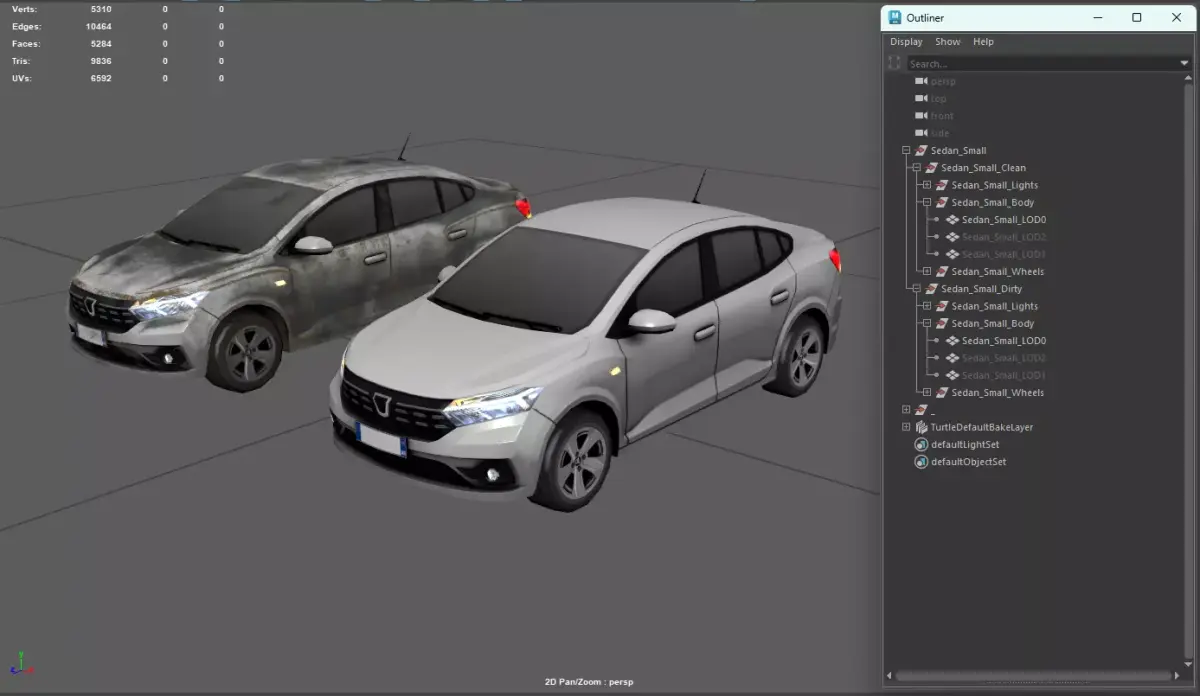Click Sedan_Small_LOD2 mesh icon under Clean body
Screen dimensions: 1200x696
(x=952, y=237)
